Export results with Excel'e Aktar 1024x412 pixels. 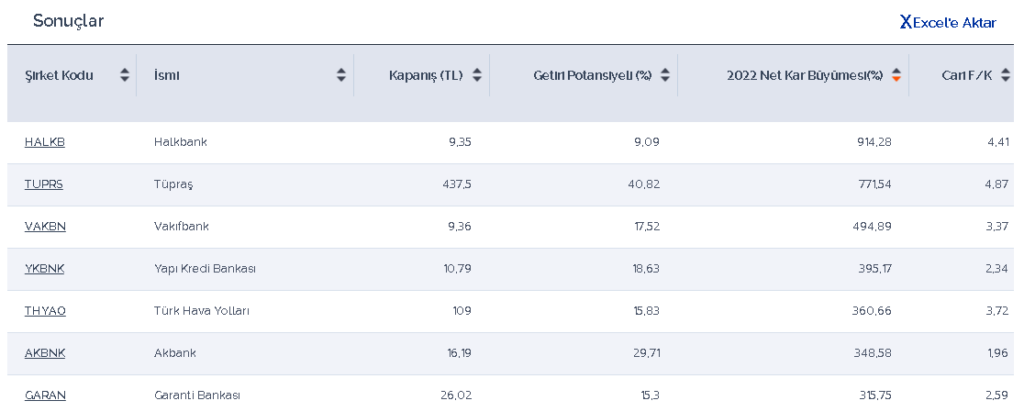point(954,22)
